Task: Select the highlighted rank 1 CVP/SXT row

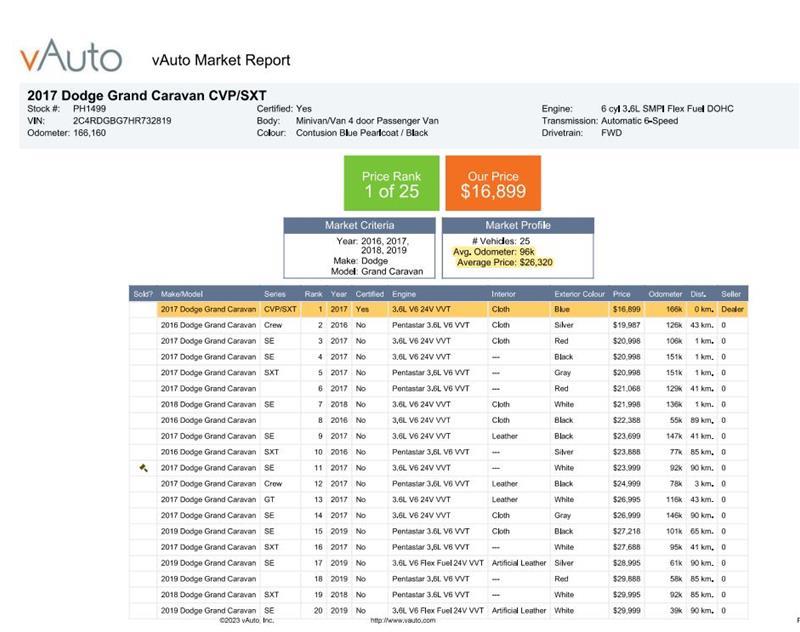Action: (x=438, y=309)
